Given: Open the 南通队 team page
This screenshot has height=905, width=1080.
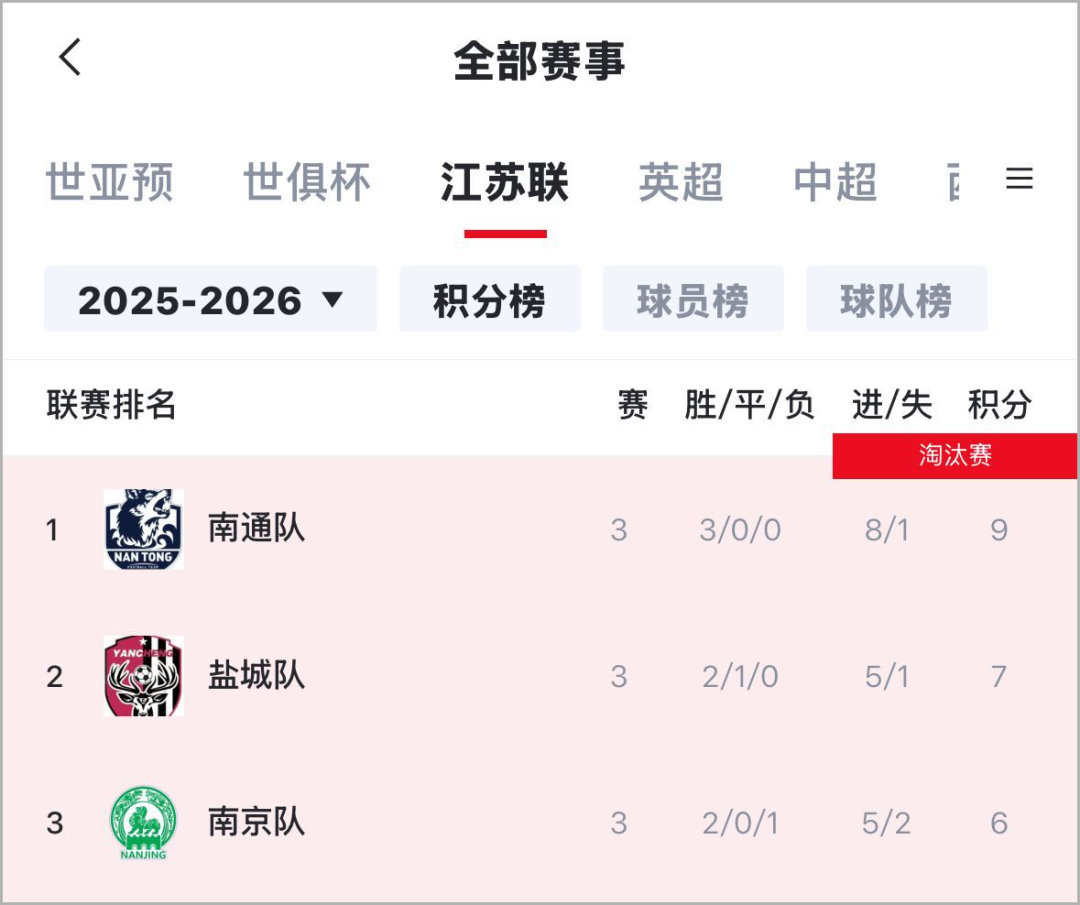Looking at the screenshot, I should [x=256, y=528].
